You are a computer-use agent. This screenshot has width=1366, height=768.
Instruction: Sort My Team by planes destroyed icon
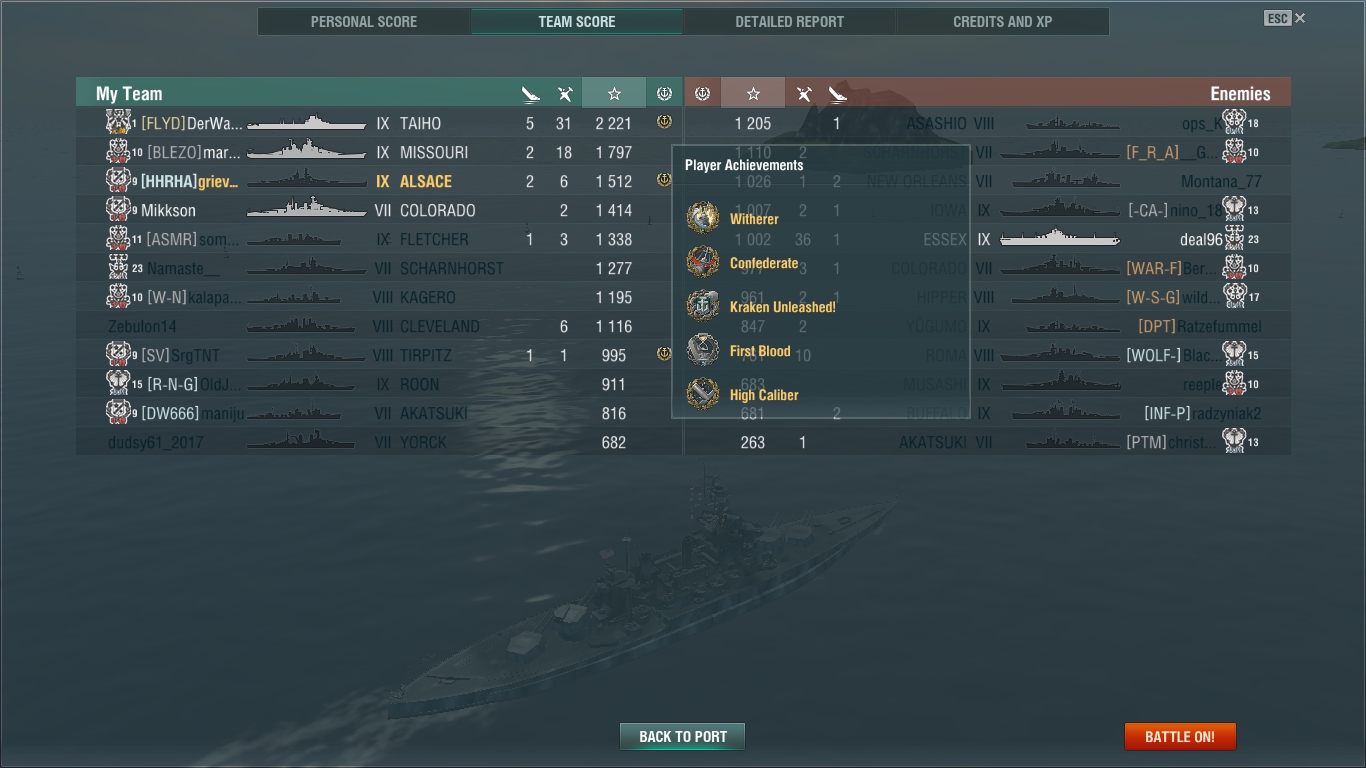565,94
